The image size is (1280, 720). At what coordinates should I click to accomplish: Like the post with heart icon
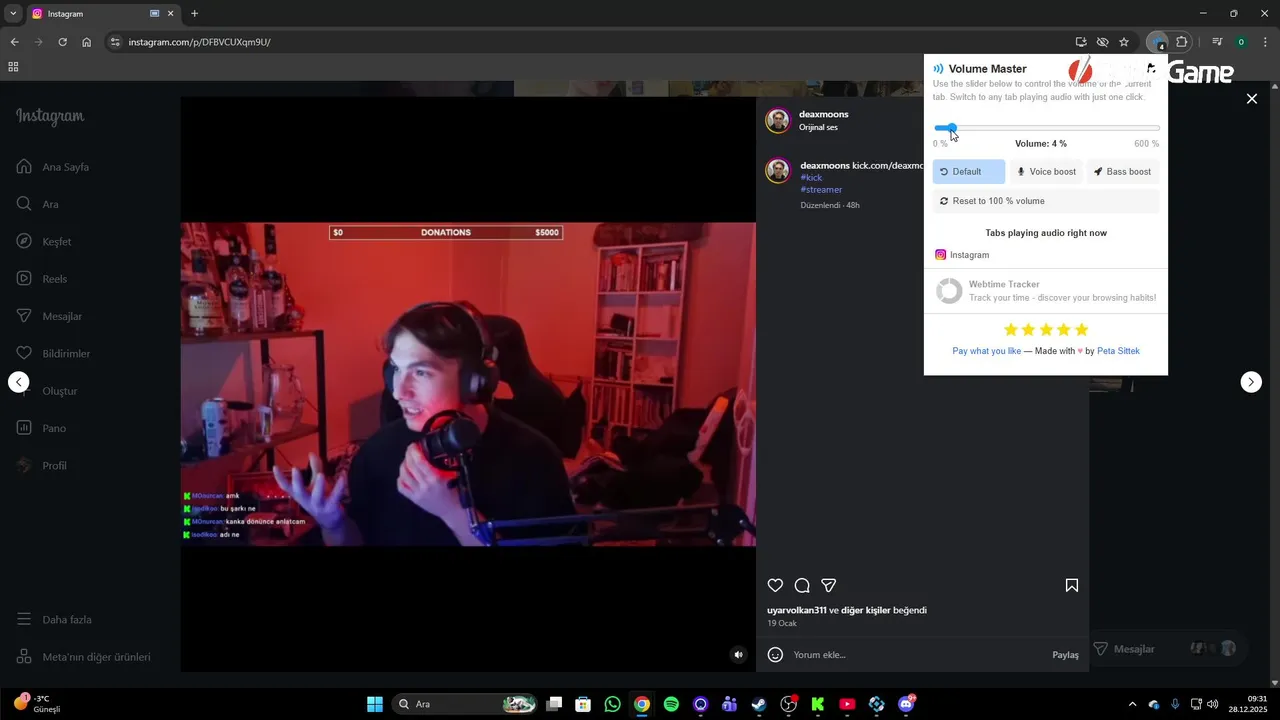point(775,585)
